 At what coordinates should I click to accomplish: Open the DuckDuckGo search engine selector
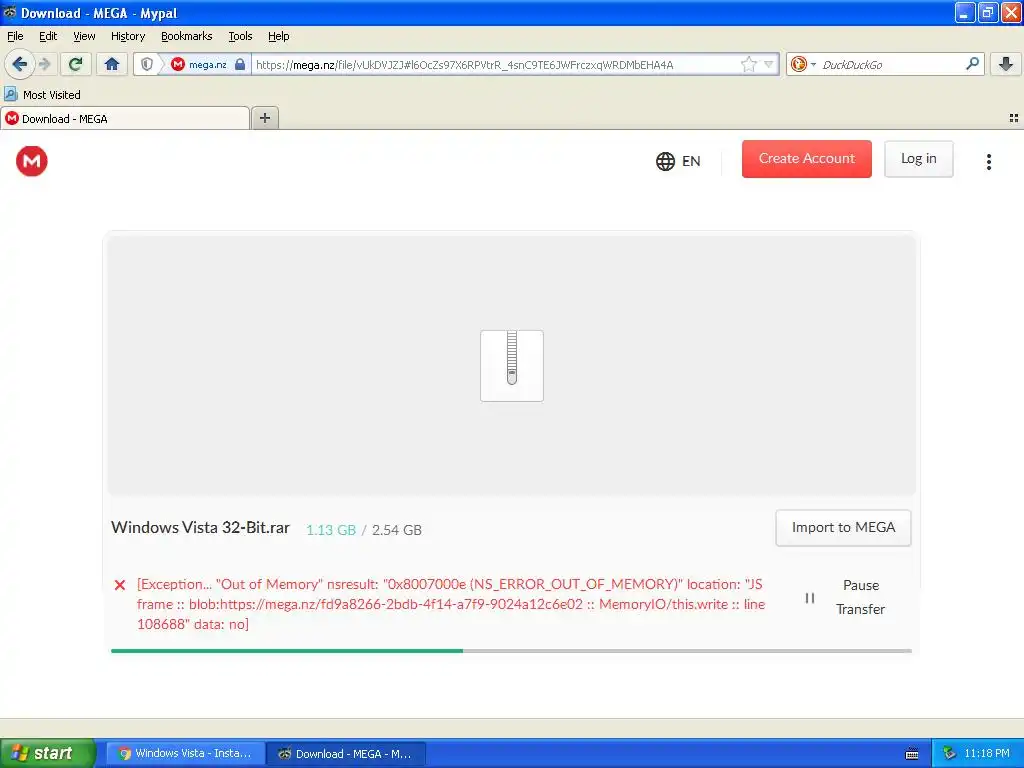803,64
